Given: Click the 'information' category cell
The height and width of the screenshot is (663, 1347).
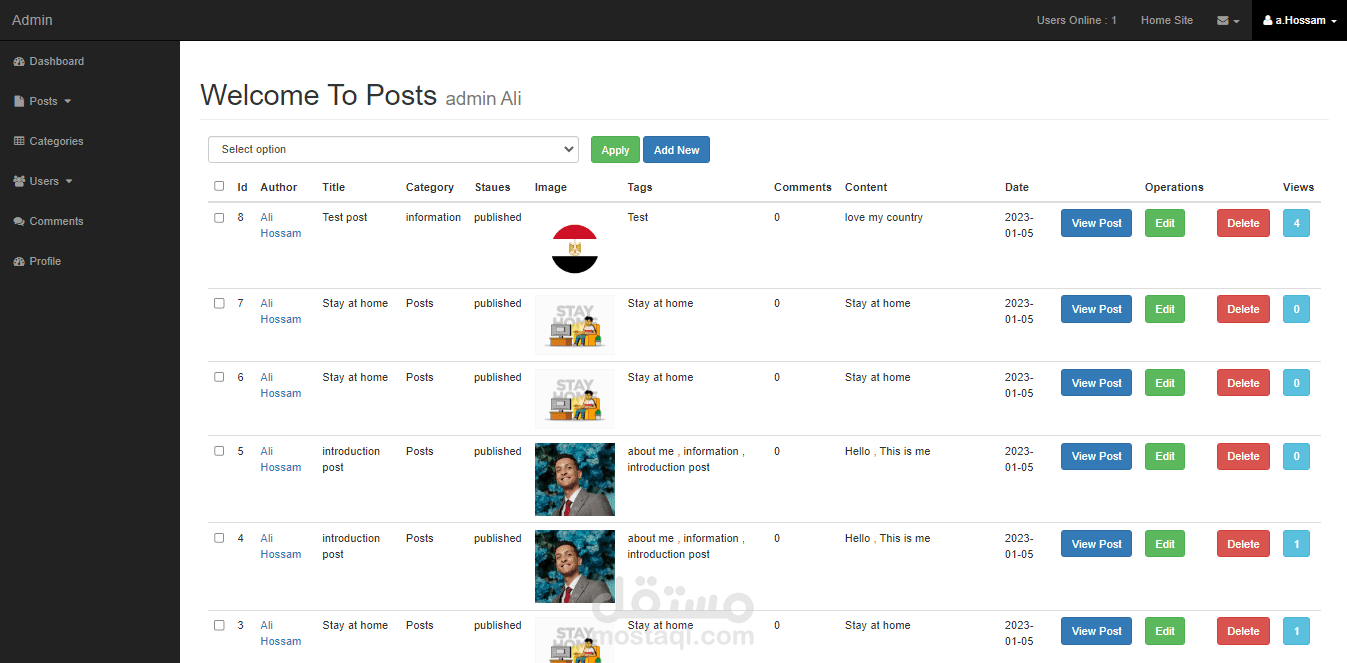Looking at the screenshot, I should 434,217.
